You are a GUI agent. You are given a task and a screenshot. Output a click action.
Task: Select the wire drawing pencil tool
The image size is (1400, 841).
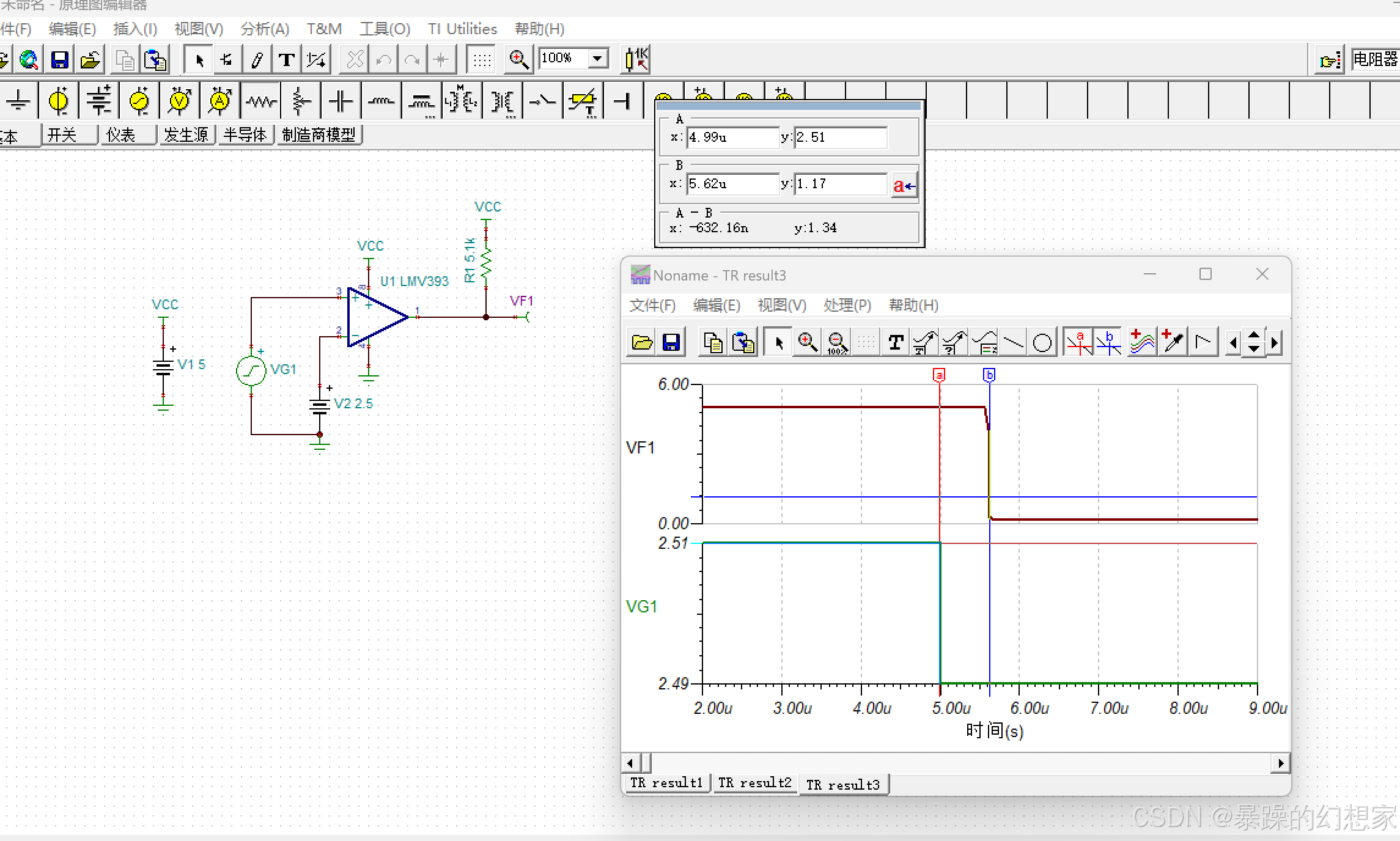(x=257, y=60)
